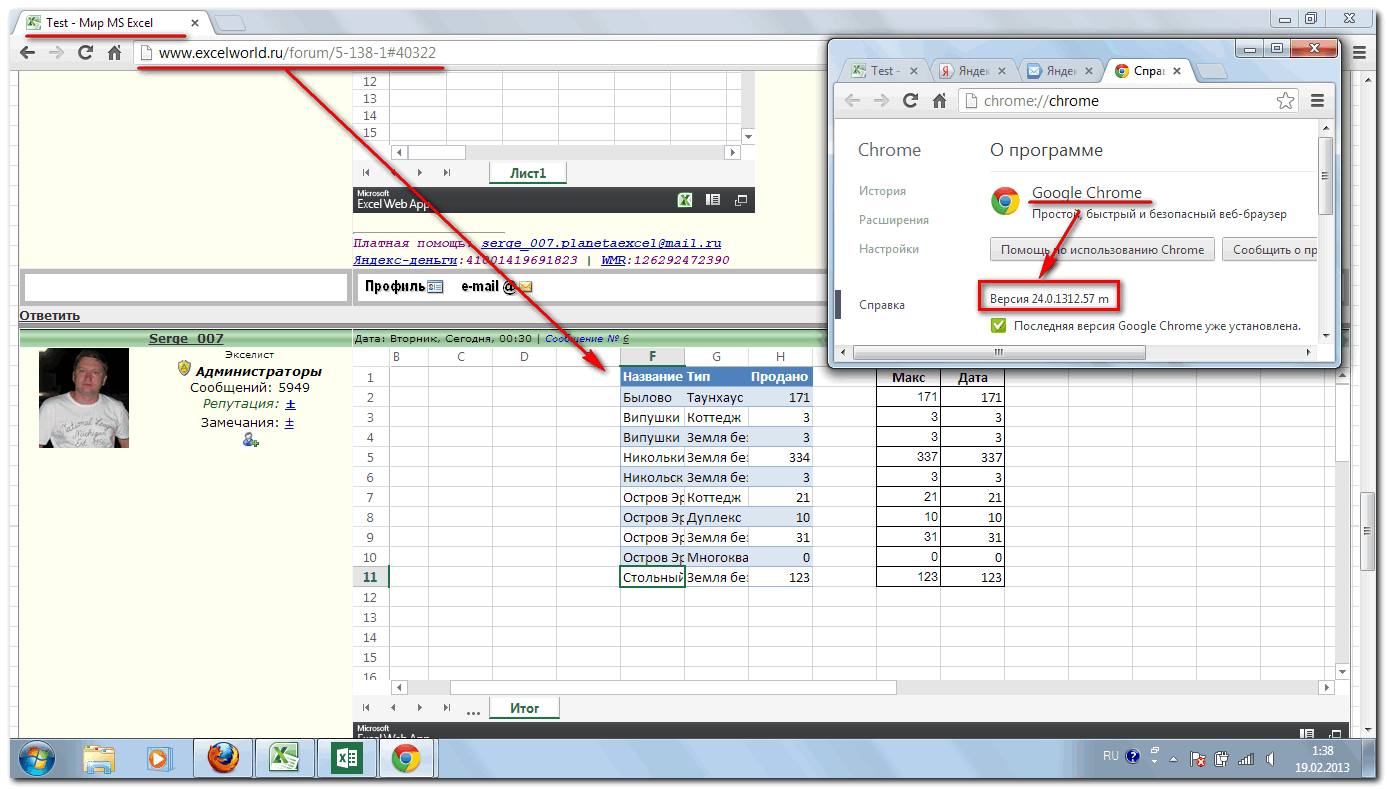Click the excelworld.ru address bar
Screen dimensions: 1387x789
pyautogui.click(x=480, y=53)
